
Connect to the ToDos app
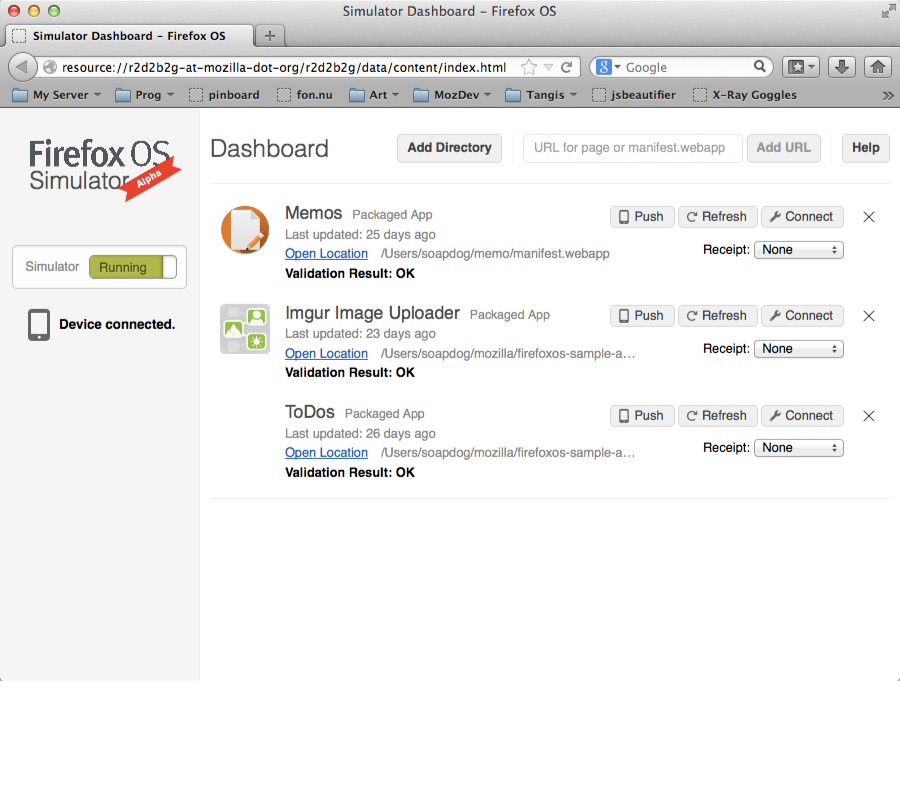(802, 415)
